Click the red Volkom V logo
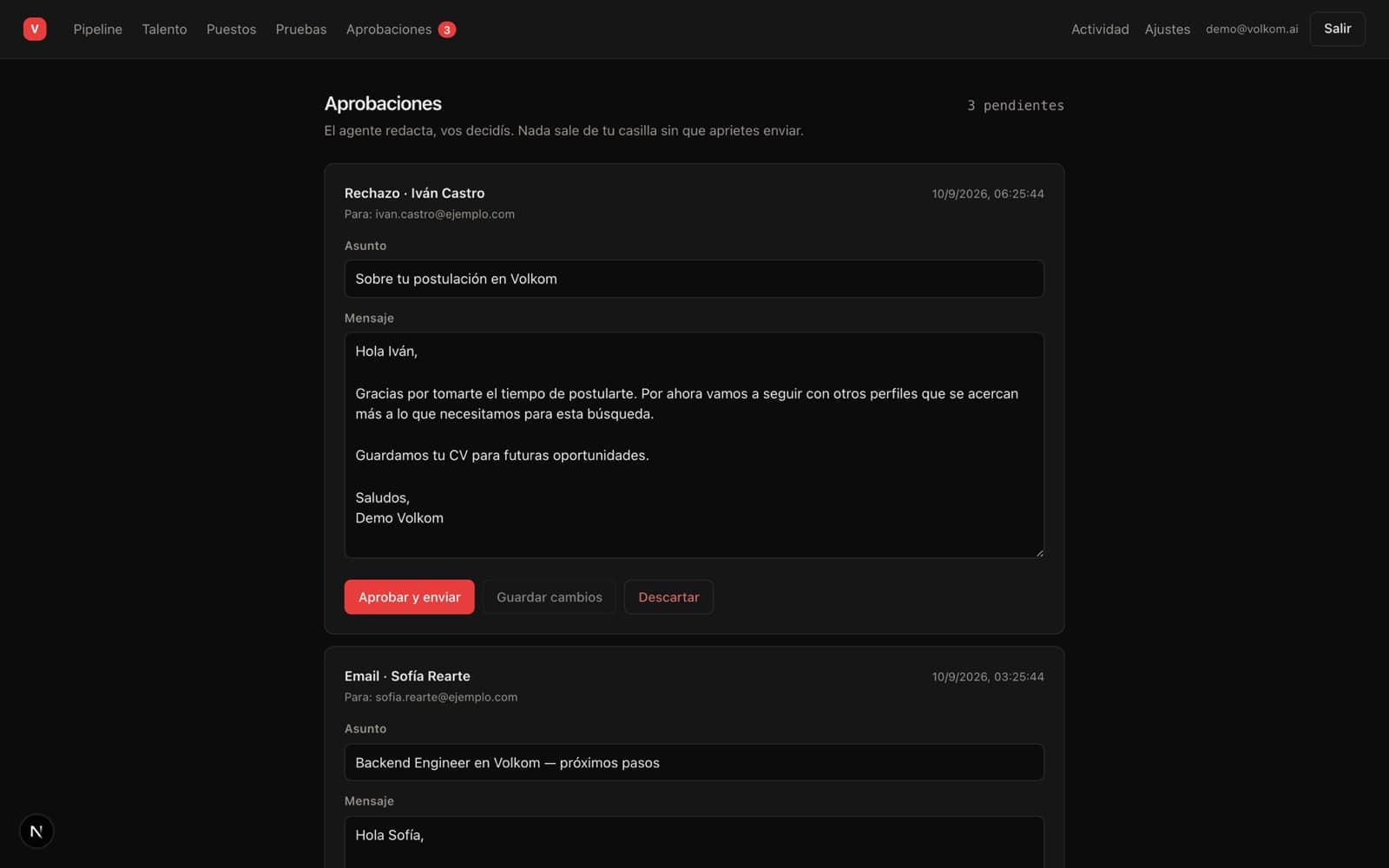Screen dimensions: 1389x868 35,29
